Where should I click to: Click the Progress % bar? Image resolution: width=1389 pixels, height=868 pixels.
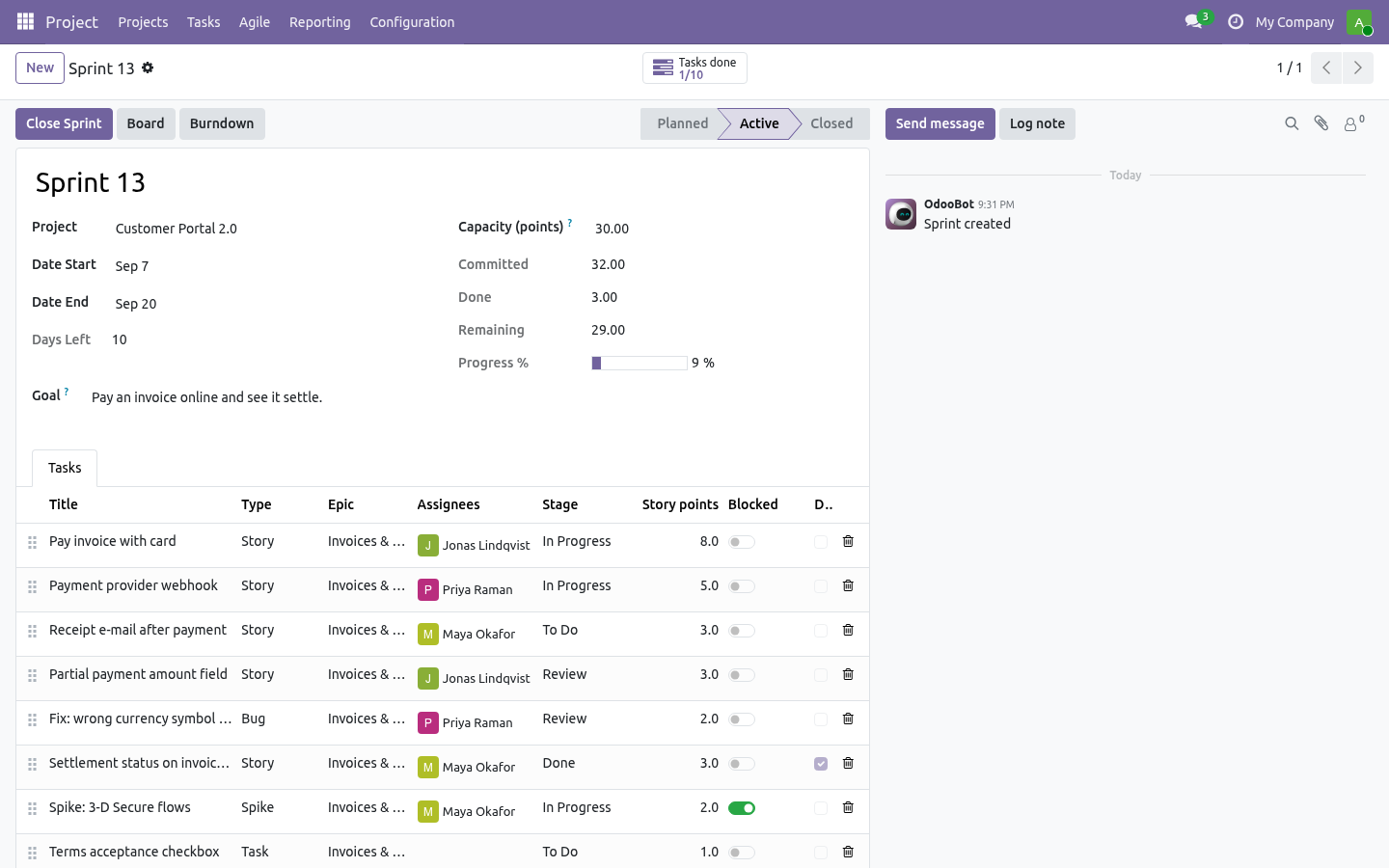pyautogui.click(x=640, y=363)
